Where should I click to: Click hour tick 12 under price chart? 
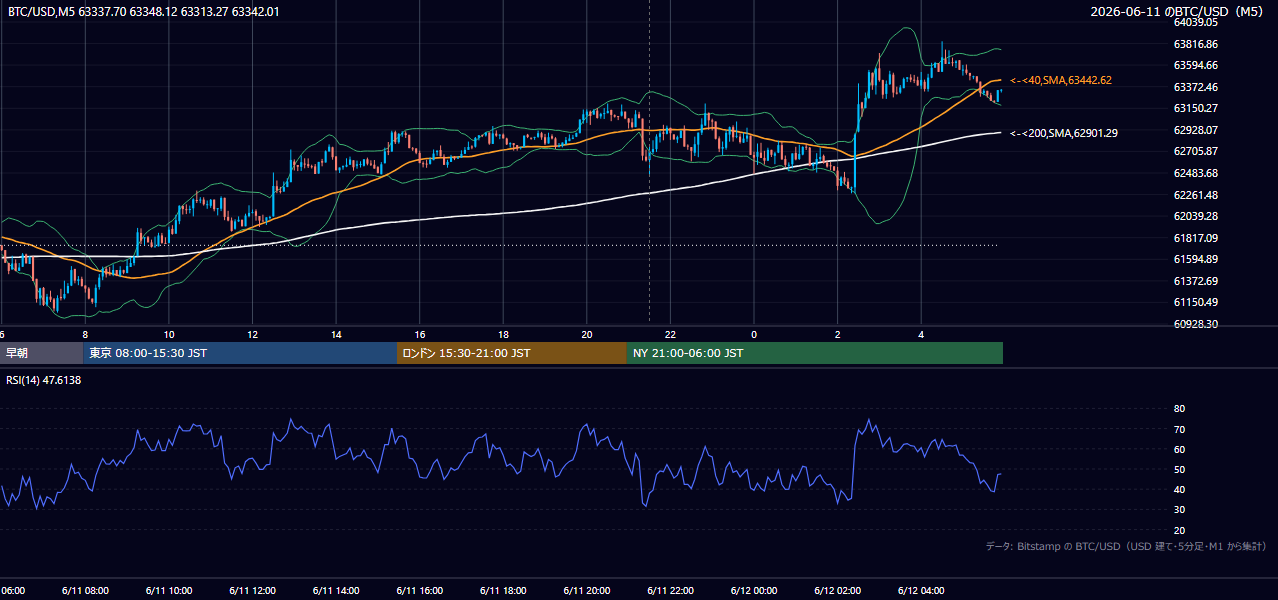point(252,335)
